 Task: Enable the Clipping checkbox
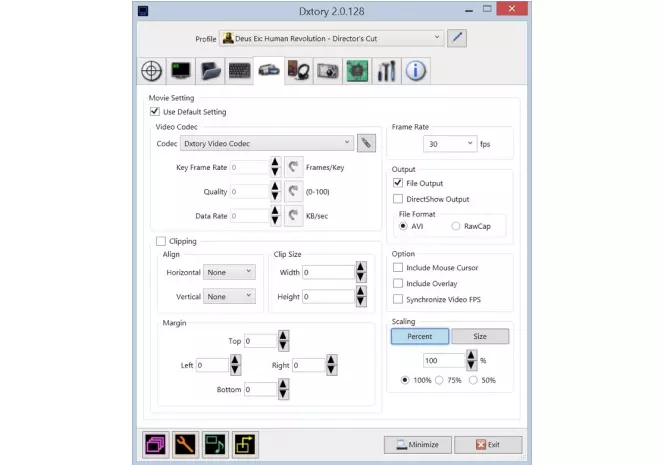click(x=160, y=241)
